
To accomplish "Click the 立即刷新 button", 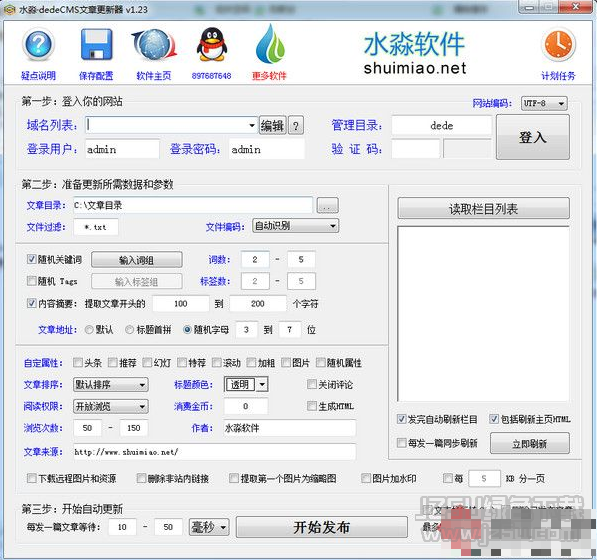I will tap(530, 444).
